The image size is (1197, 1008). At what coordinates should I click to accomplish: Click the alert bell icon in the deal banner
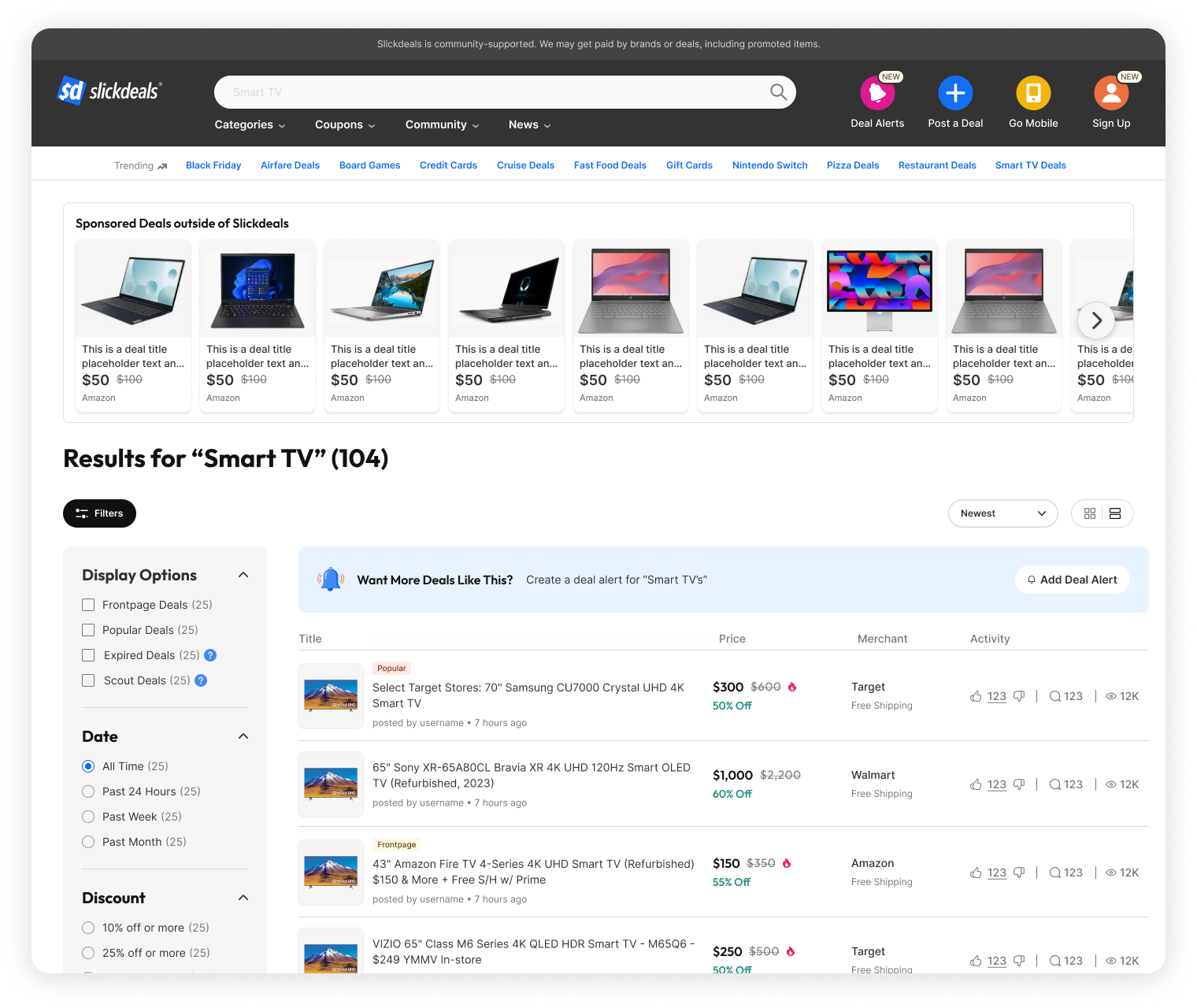point(331,580)
